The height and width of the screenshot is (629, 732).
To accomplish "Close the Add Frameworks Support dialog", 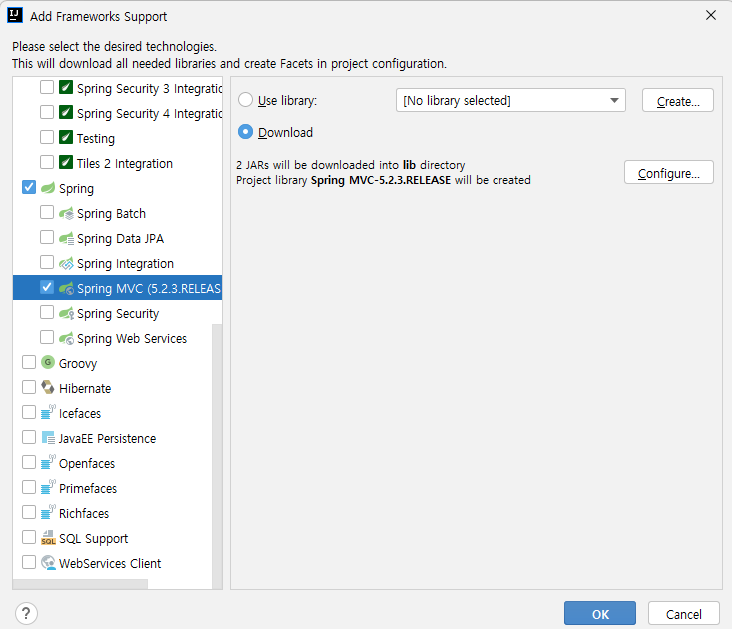I will [711, 15].
